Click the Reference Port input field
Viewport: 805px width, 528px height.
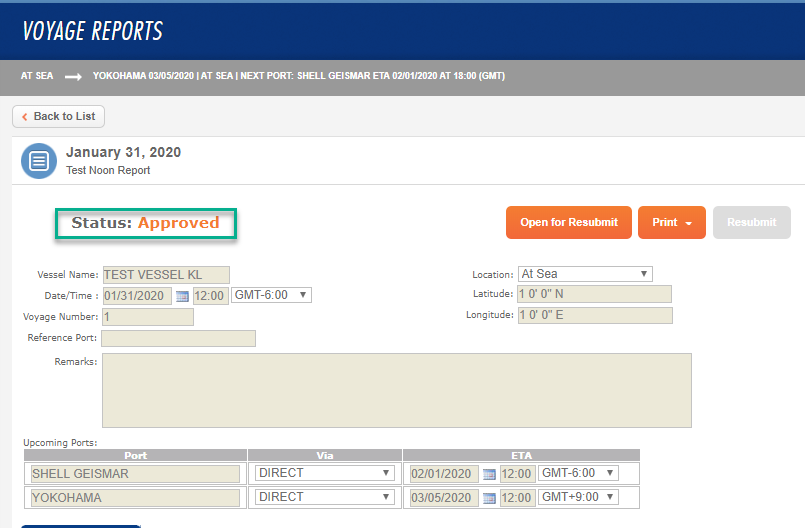(x=178, y=338)
